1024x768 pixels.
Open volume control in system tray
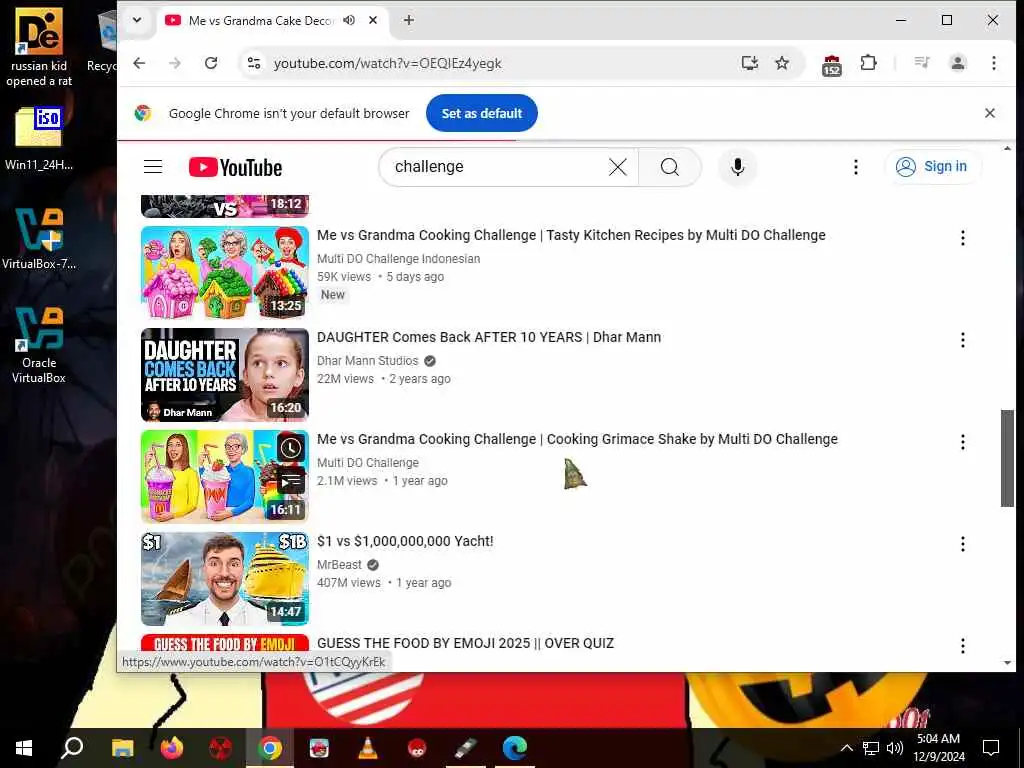pyautogui.click(x=895, y=748)
